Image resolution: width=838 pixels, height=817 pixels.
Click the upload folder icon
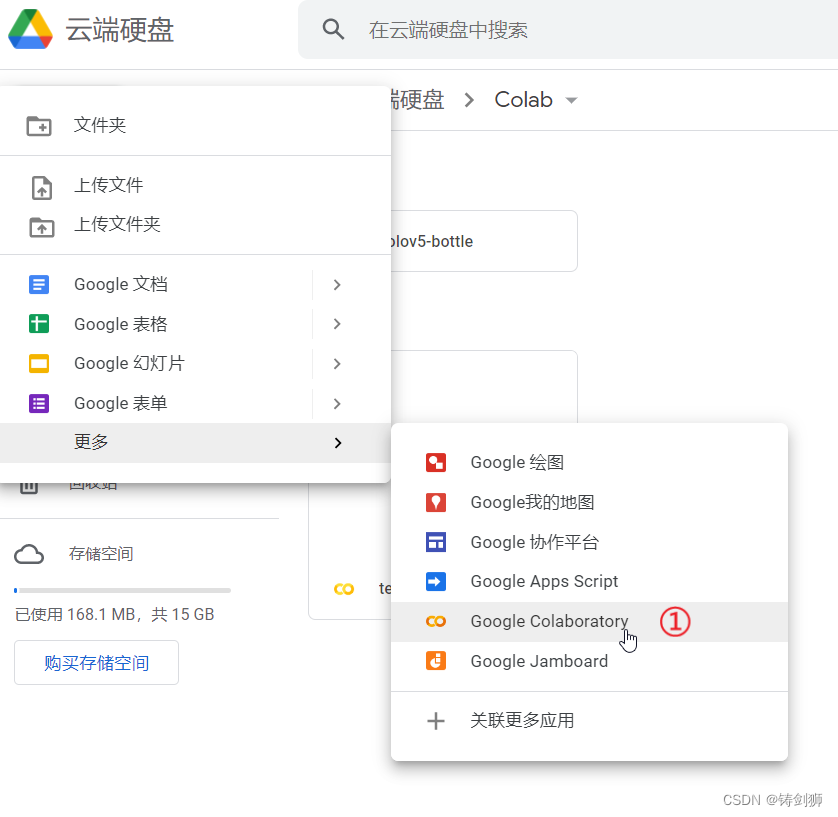42,227
